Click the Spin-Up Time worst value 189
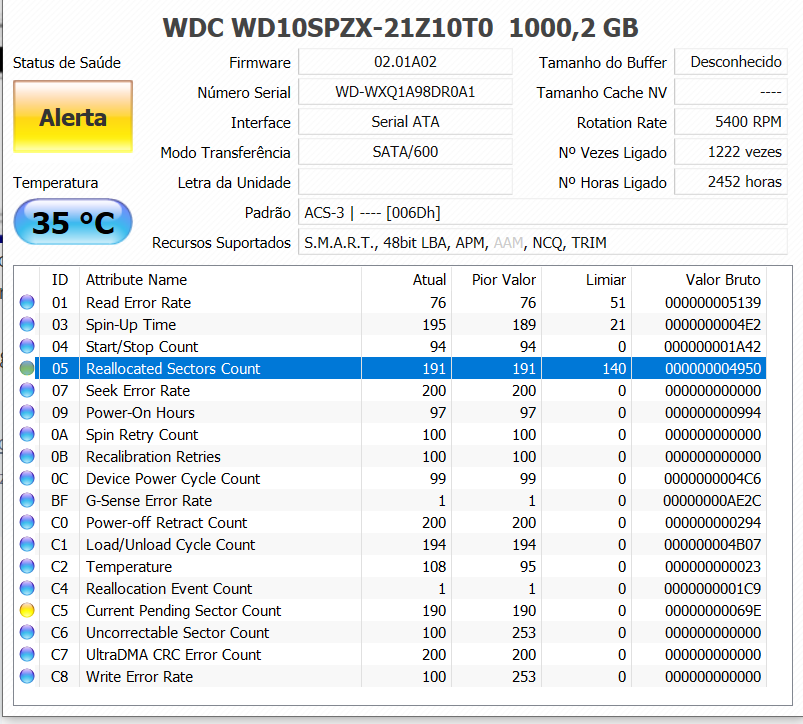The height and width of the screenshot is (724, 803). click(524, 325)
